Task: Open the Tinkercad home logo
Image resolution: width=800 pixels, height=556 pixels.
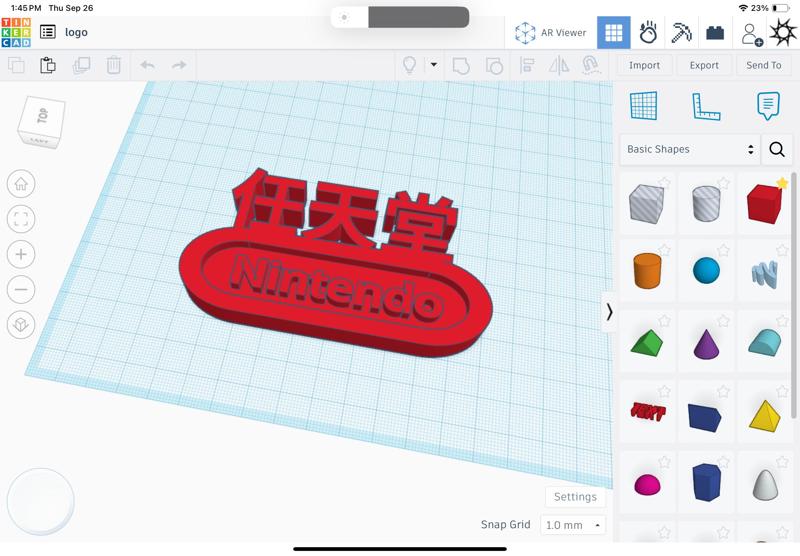Action: coord(16,33)
